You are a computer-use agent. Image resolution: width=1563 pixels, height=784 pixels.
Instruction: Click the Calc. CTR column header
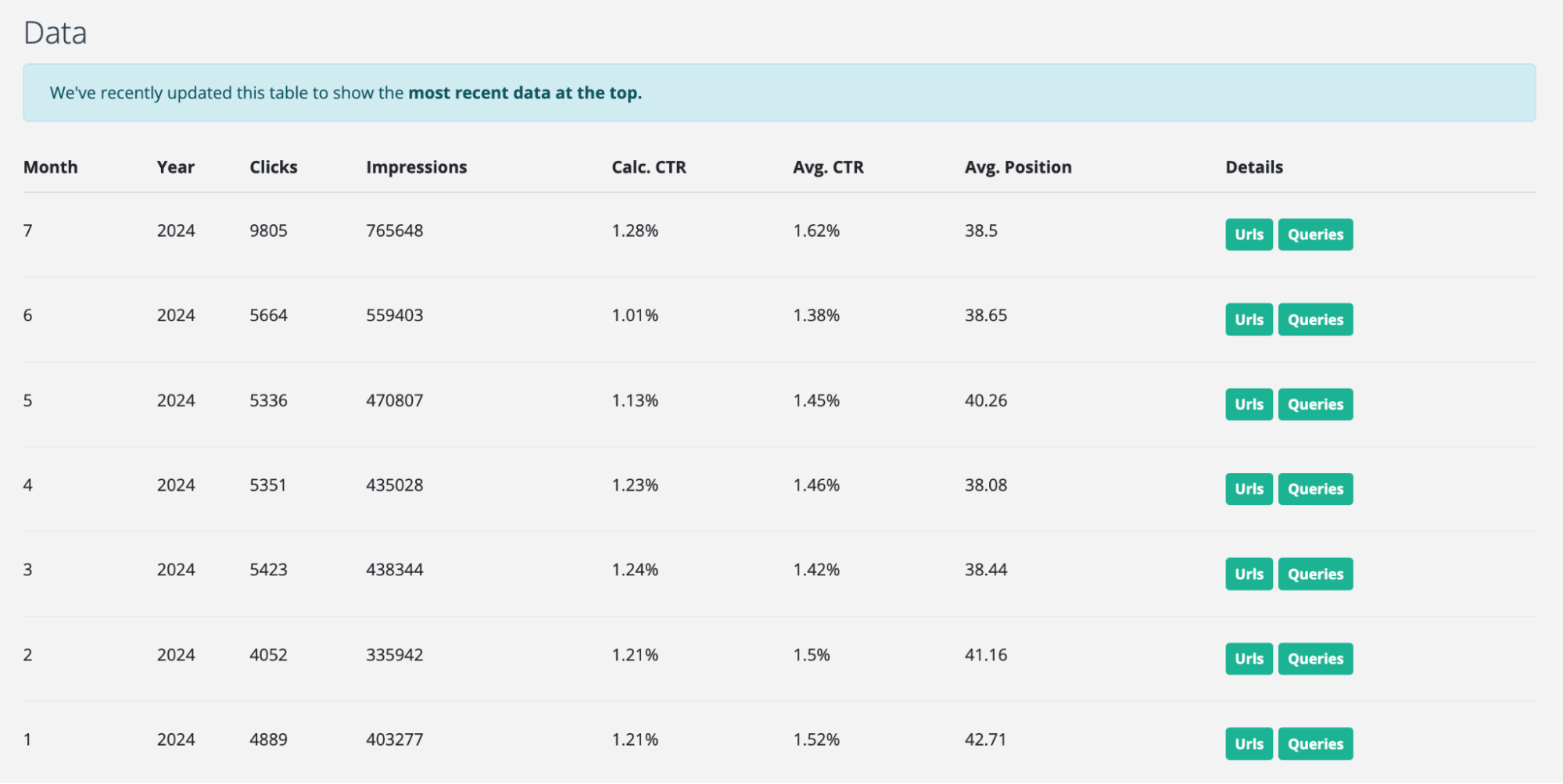tap(648, 167)
